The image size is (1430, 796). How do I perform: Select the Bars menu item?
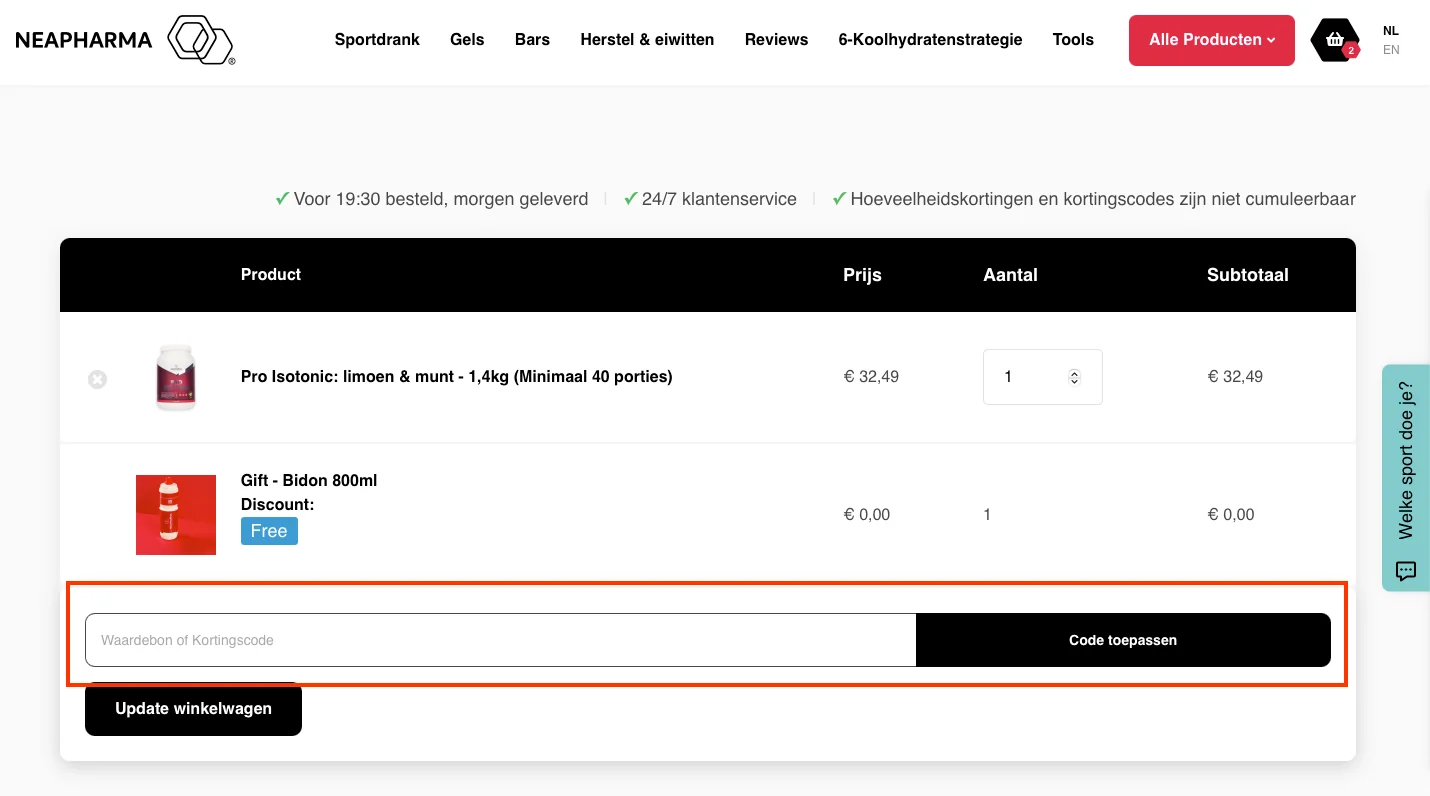coord(532,40)
